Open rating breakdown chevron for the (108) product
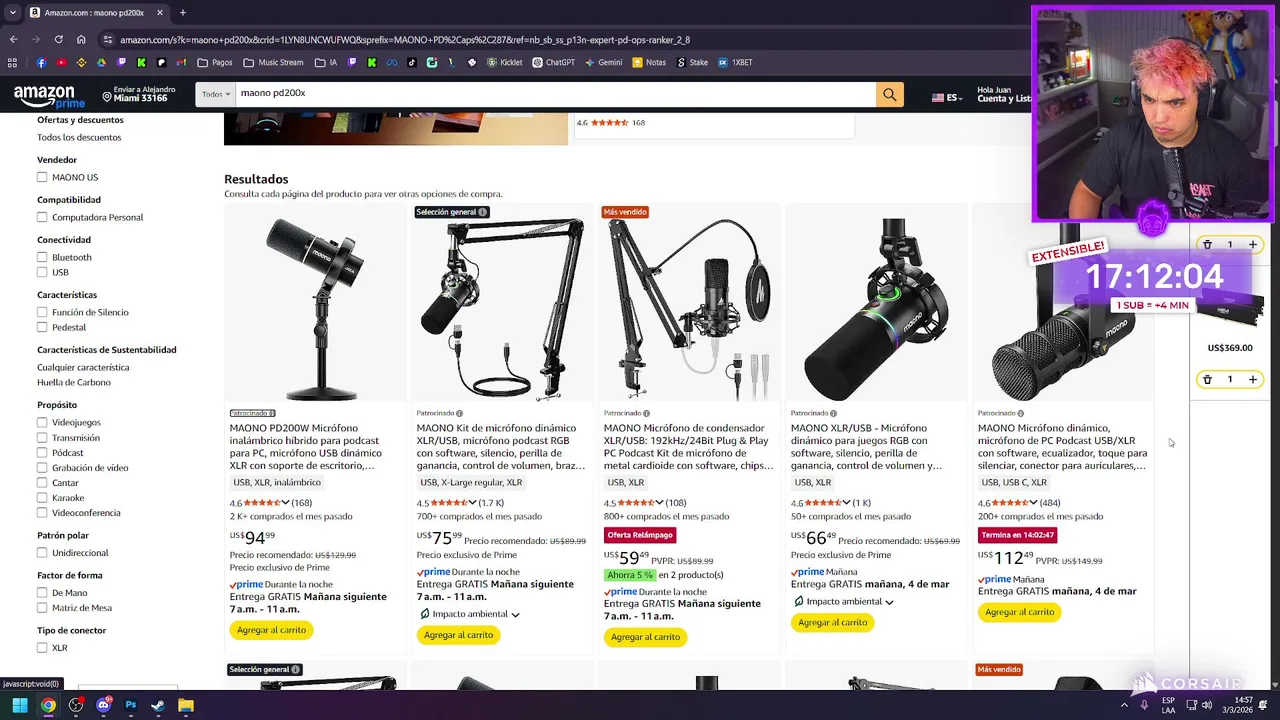The width and height of the screenshot is (1280, 720). pos(659,503)
